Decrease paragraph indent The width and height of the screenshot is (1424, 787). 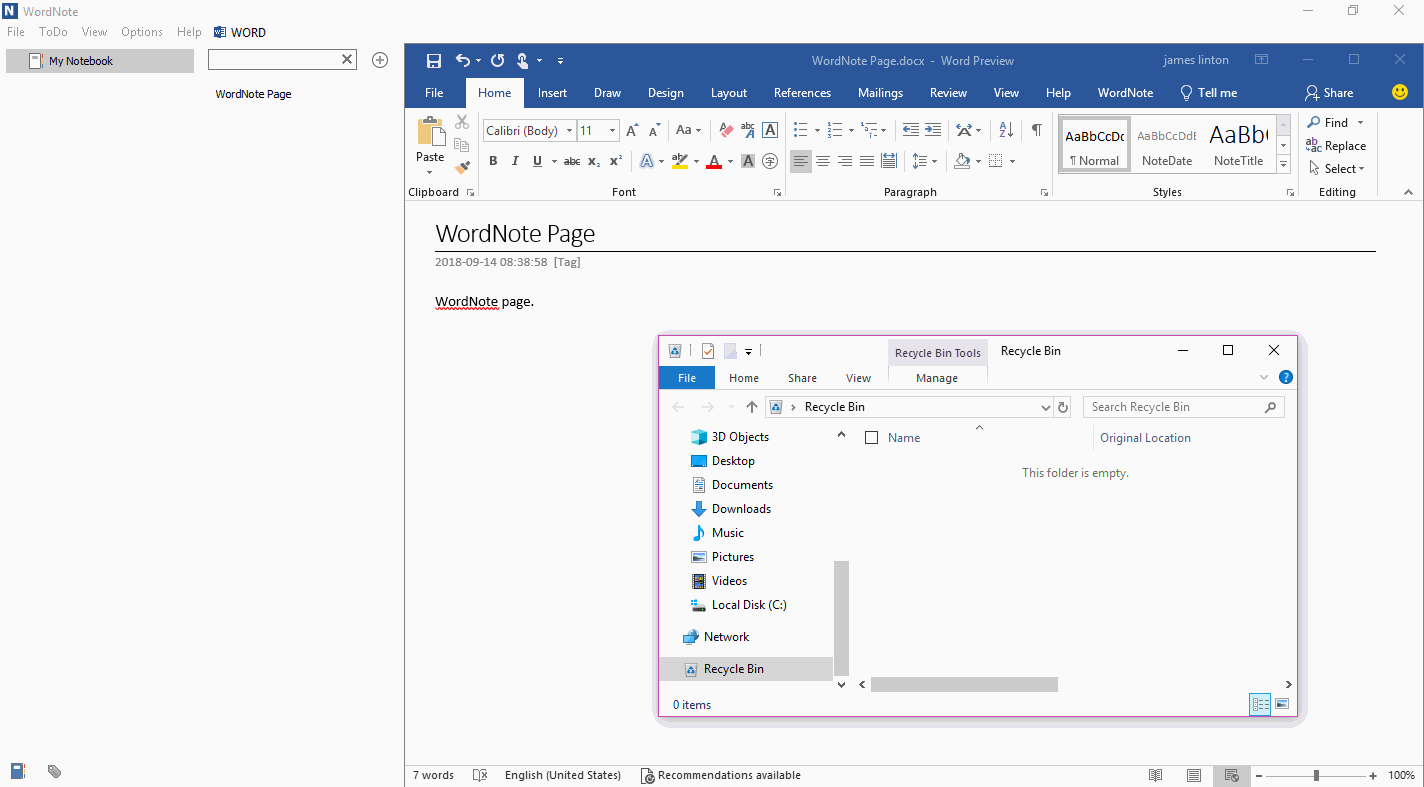point(911,130)
